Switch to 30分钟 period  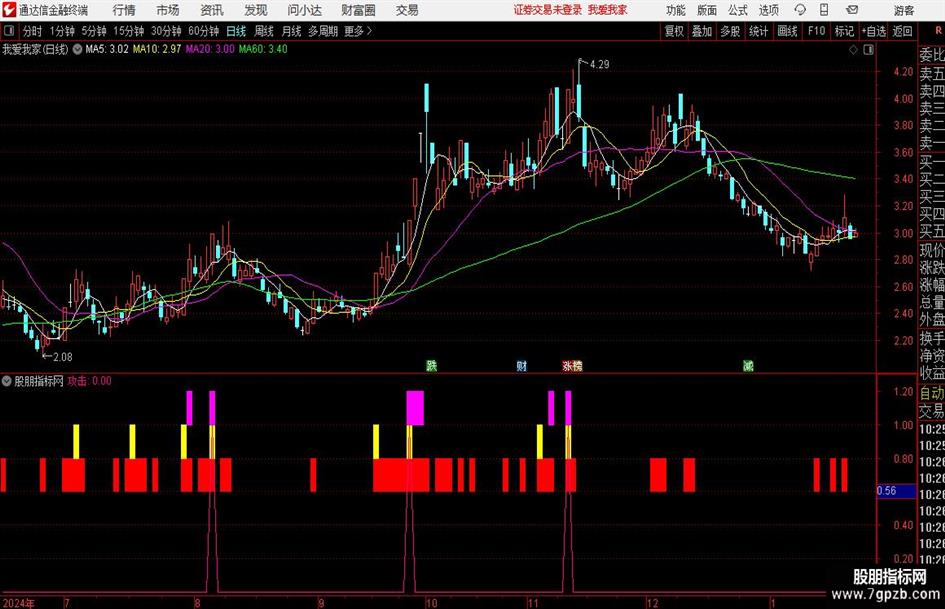tap(166, 31)
